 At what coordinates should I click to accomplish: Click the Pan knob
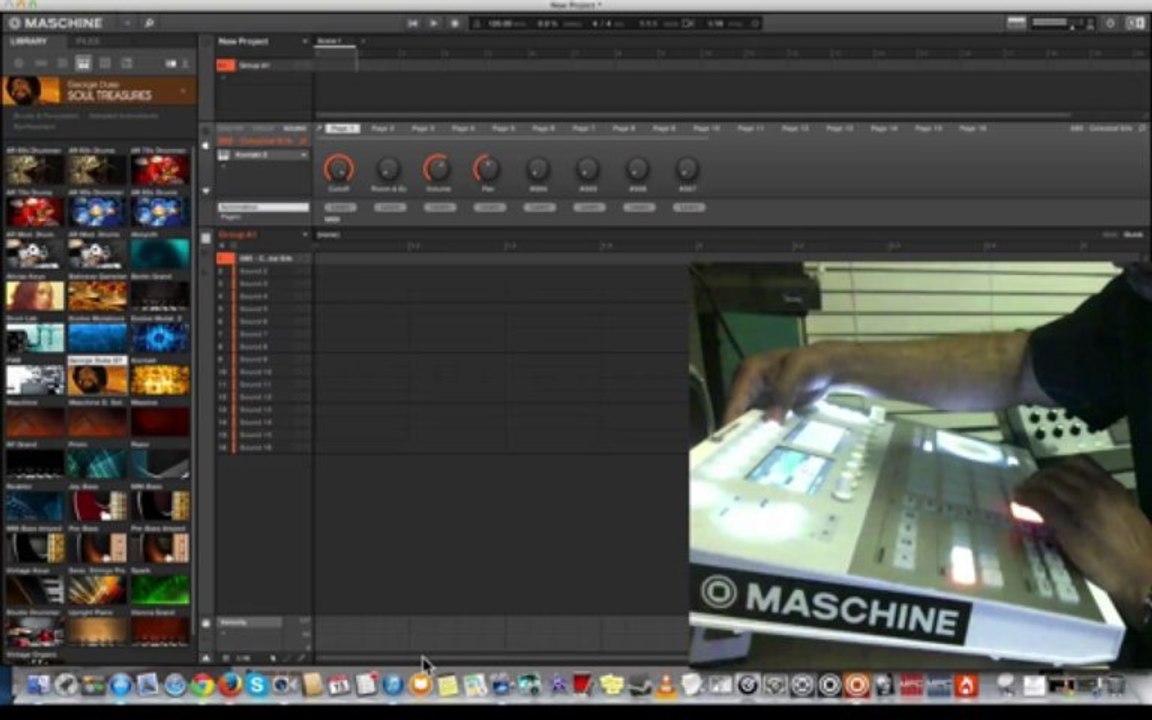tap(488, 169)
